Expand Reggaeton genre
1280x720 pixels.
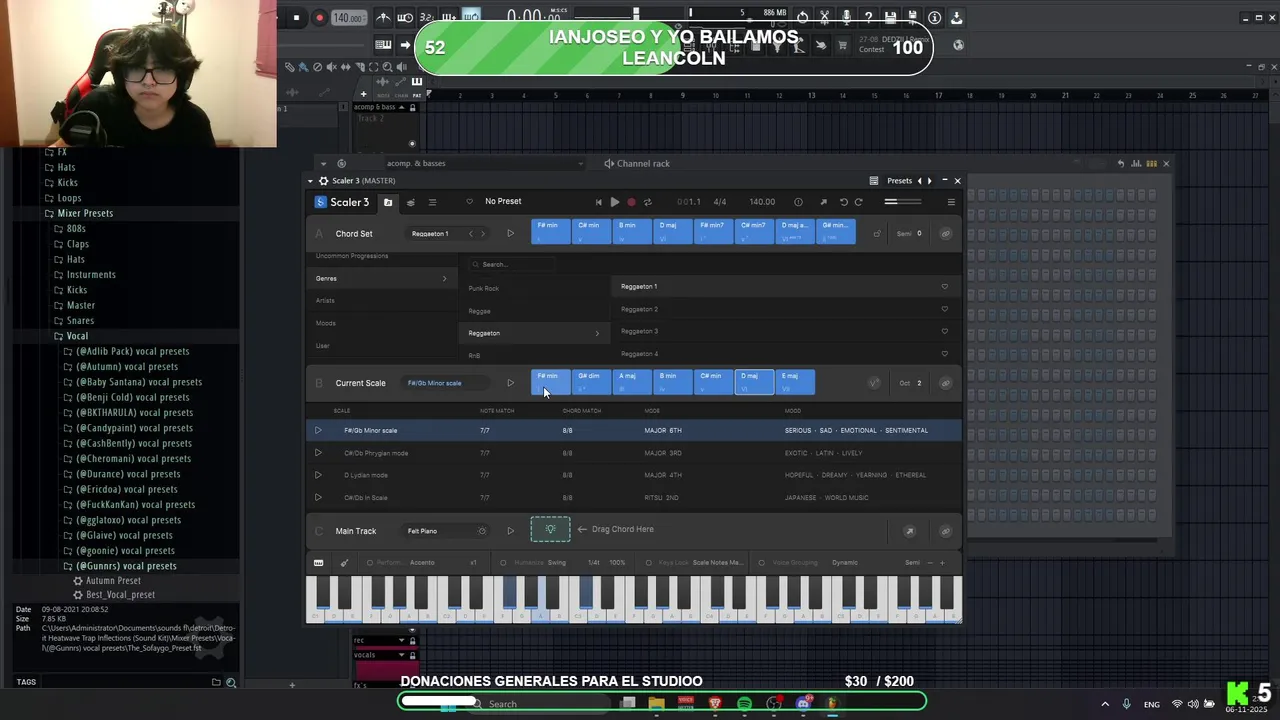pyautogui.click(x=535, y=333)
